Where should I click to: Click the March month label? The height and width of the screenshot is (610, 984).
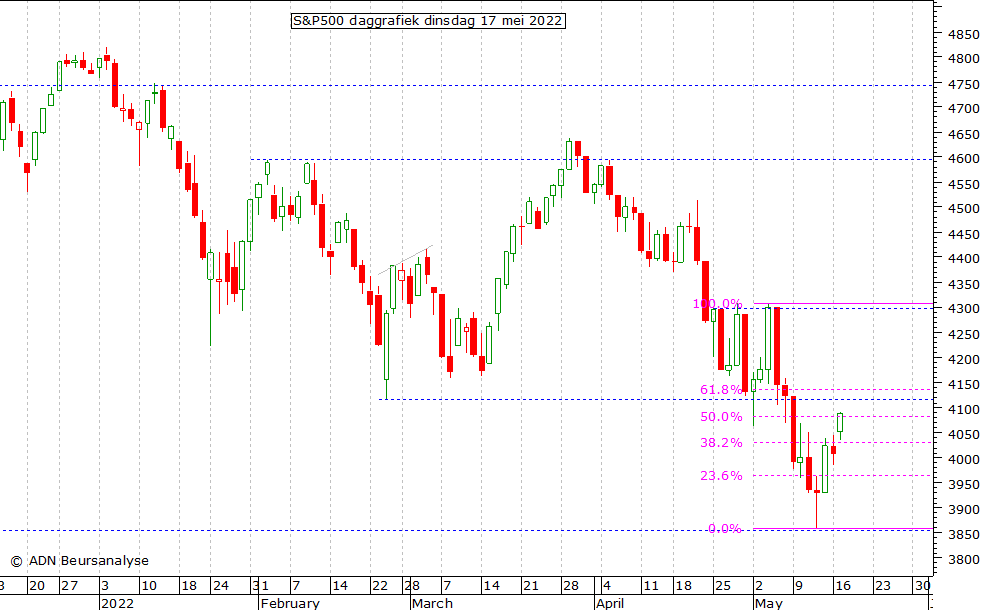(432, 603)
